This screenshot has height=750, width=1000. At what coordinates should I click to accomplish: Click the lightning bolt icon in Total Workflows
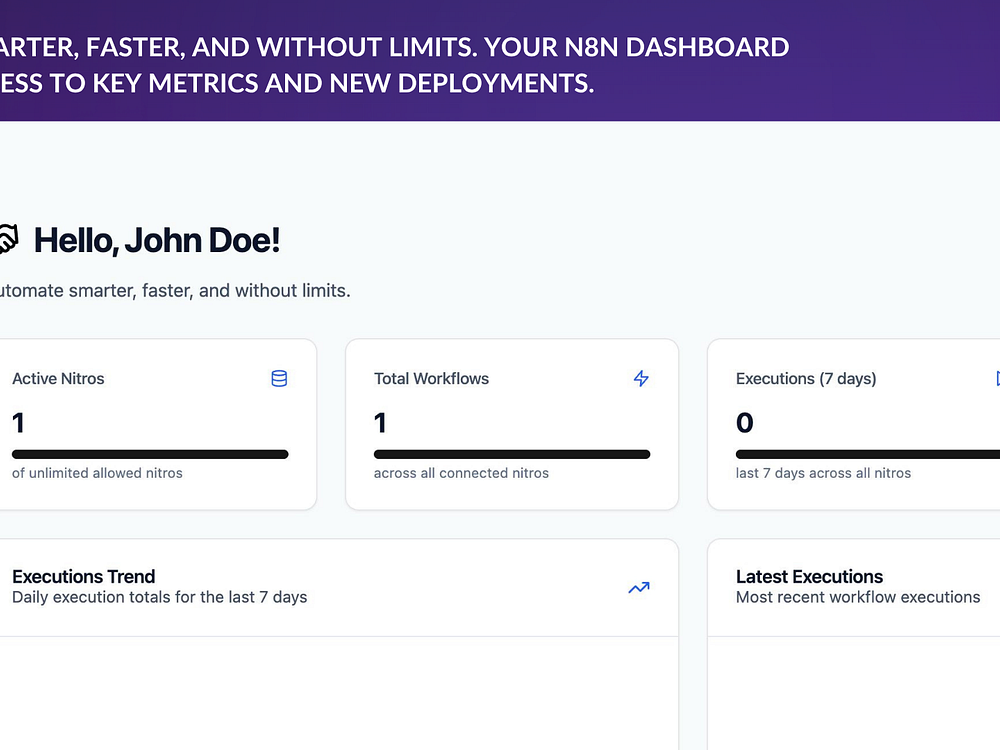(x=641, y=379)
